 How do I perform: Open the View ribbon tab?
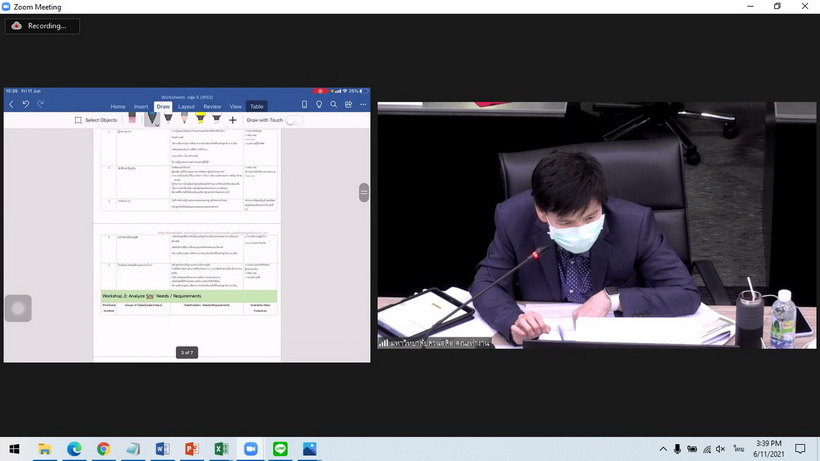pyautogui.click(x=235, y=106)
